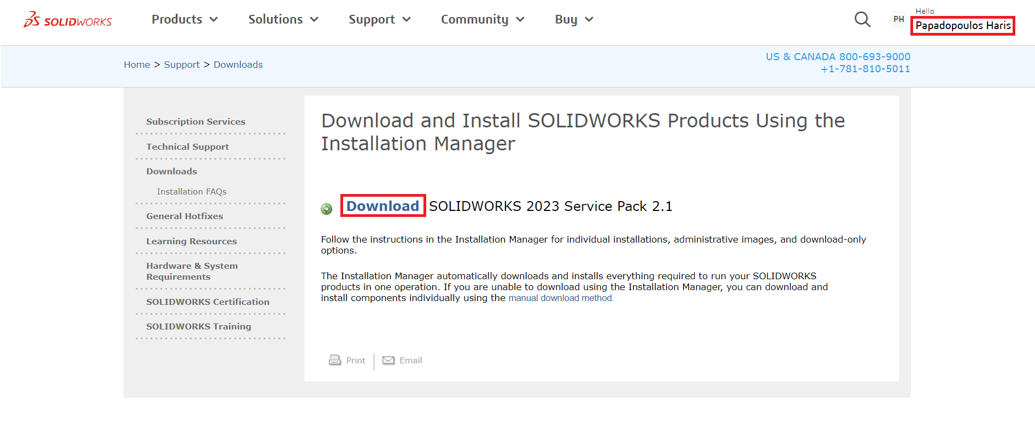Click the Email envelope icon
The width and height of the screenshot is (1035, 446).
389,360
